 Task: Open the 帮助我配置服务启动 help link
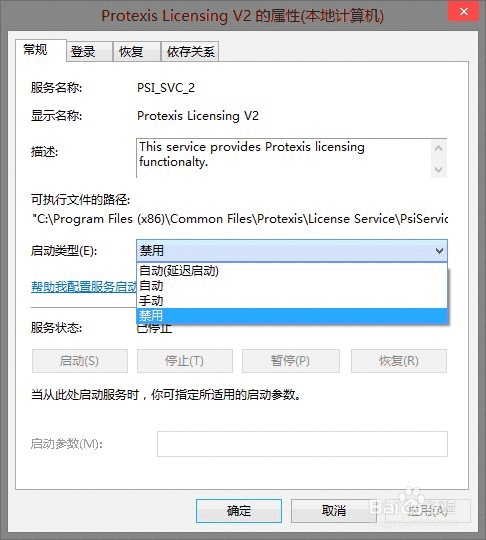[84, 287]
